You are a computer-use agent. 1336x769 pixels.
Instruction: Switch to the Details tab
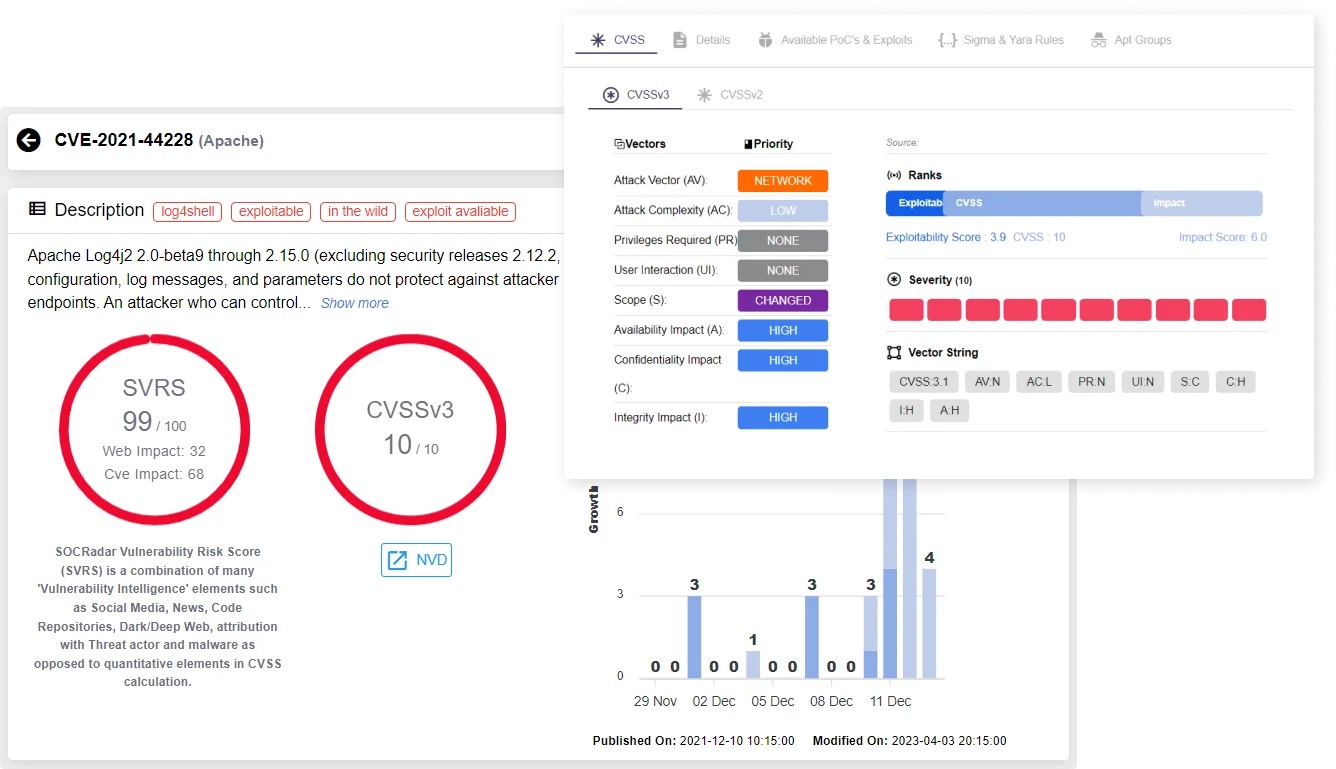point(702,40)
